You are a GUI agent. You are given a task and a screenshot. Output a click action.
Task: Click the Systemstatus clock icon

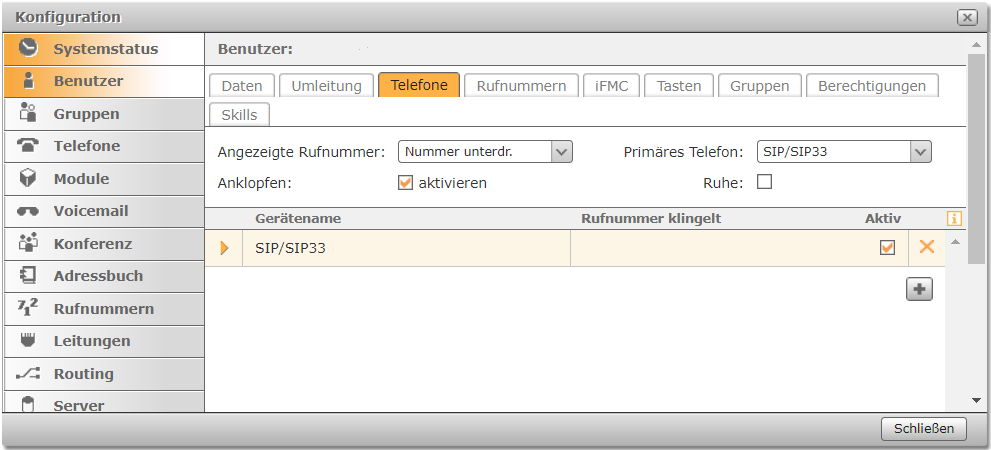coord(28,47)
